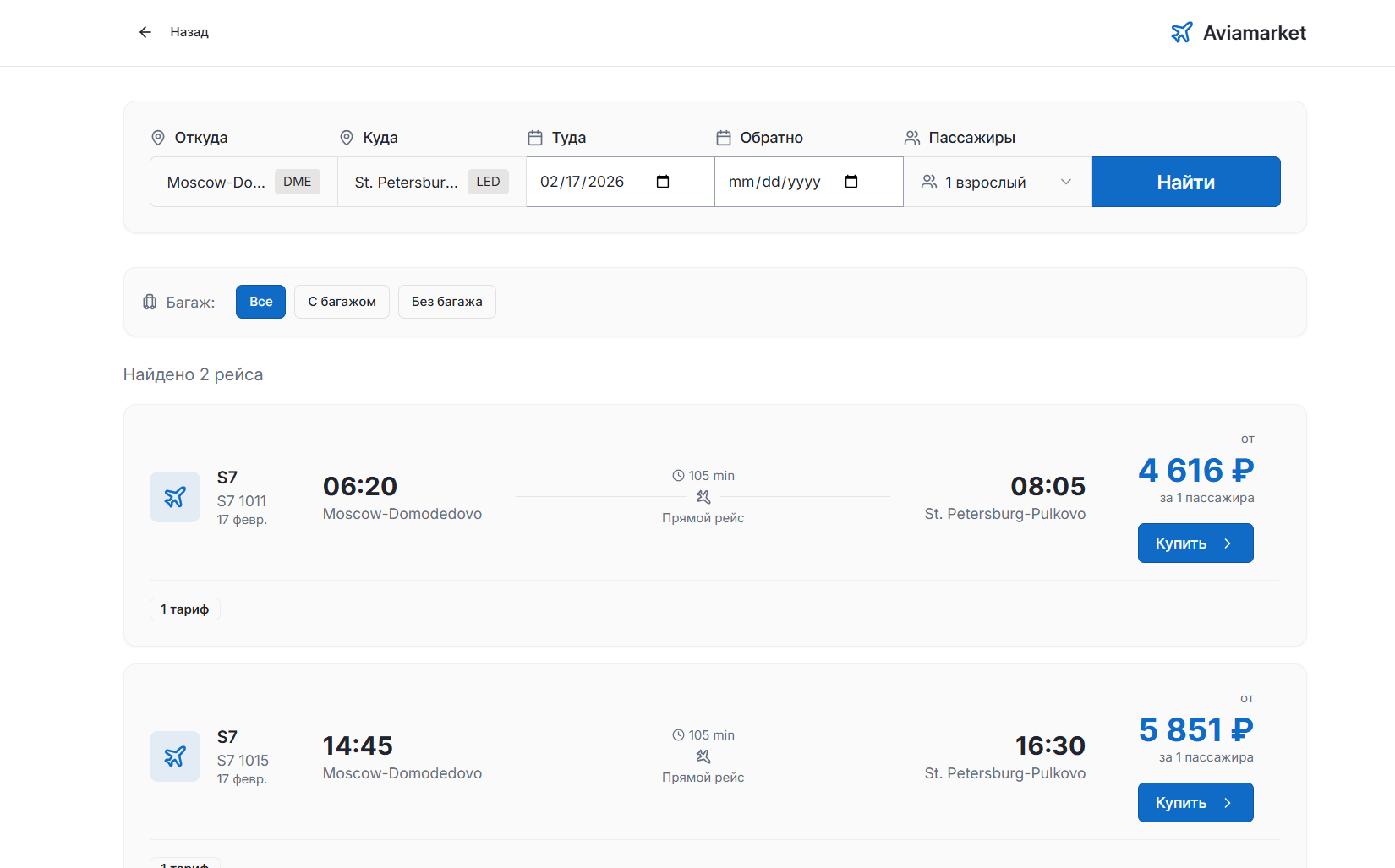Open the date picker icon in return date field

[851, 182]
